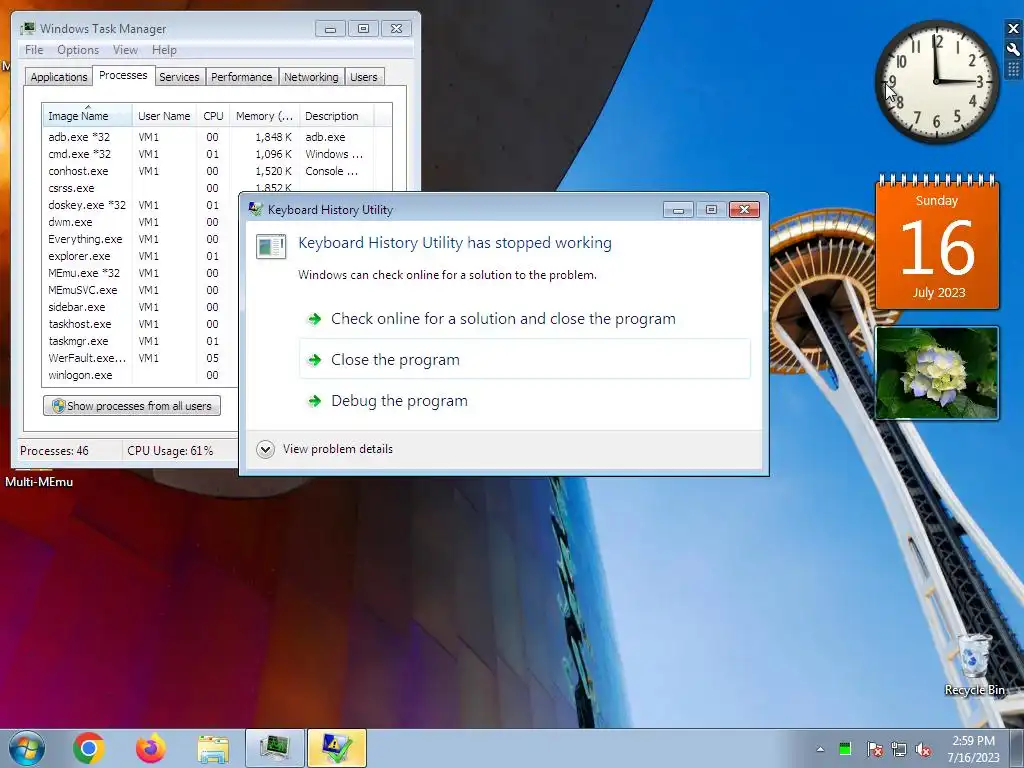Open the Task Manager Help menu
The image size is (1024, 768).
(x=164, y=50)
